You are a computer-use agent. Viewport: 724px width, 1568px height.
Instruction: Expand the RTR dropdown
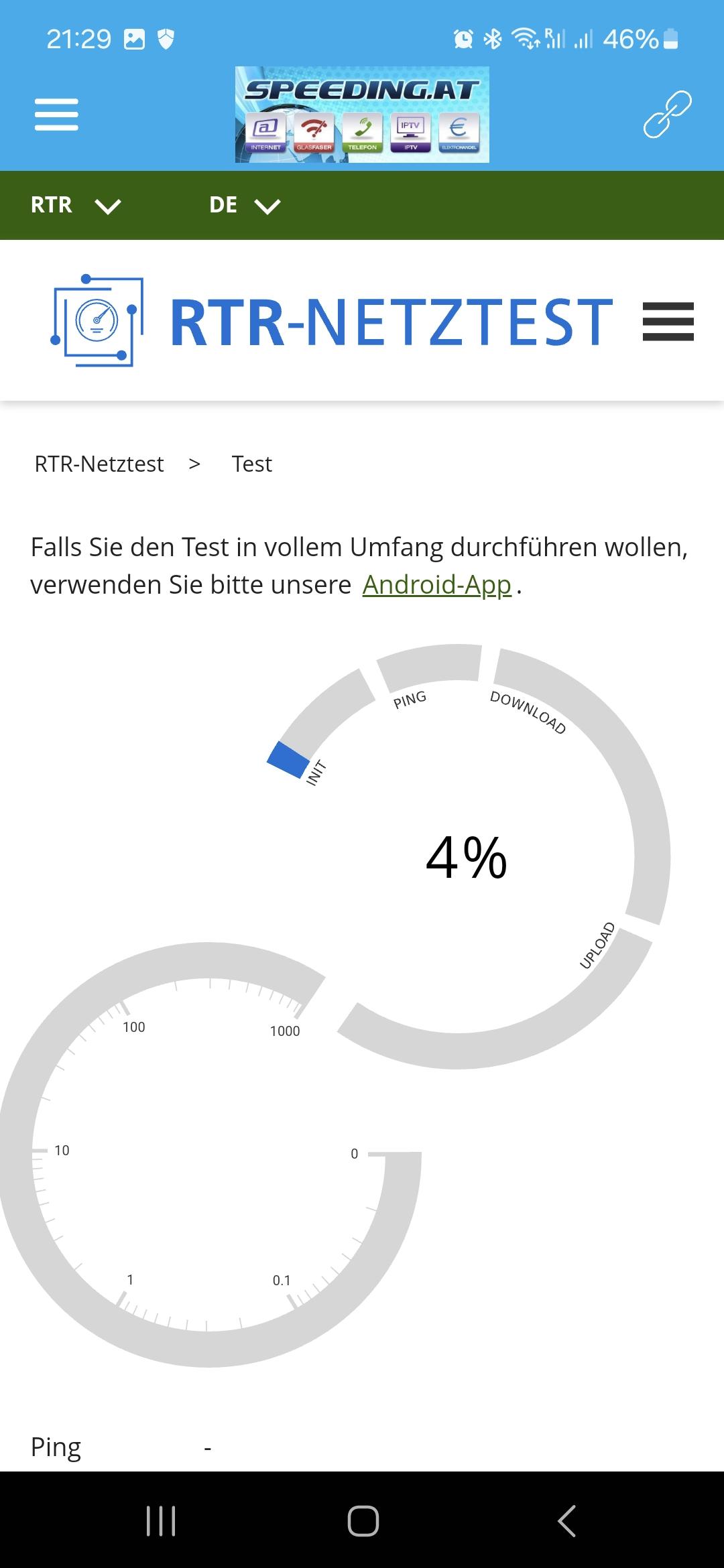click(x=75, y=205)
